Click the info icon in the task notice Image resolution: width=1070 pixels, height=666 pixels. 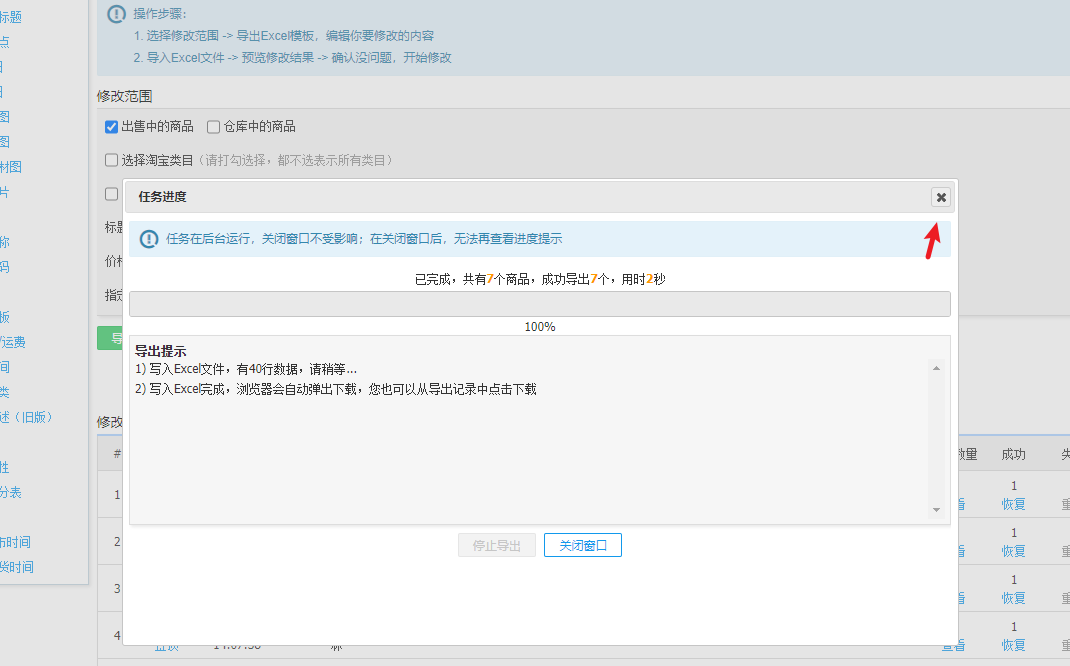pyautogui.click(x=149, y=239)
